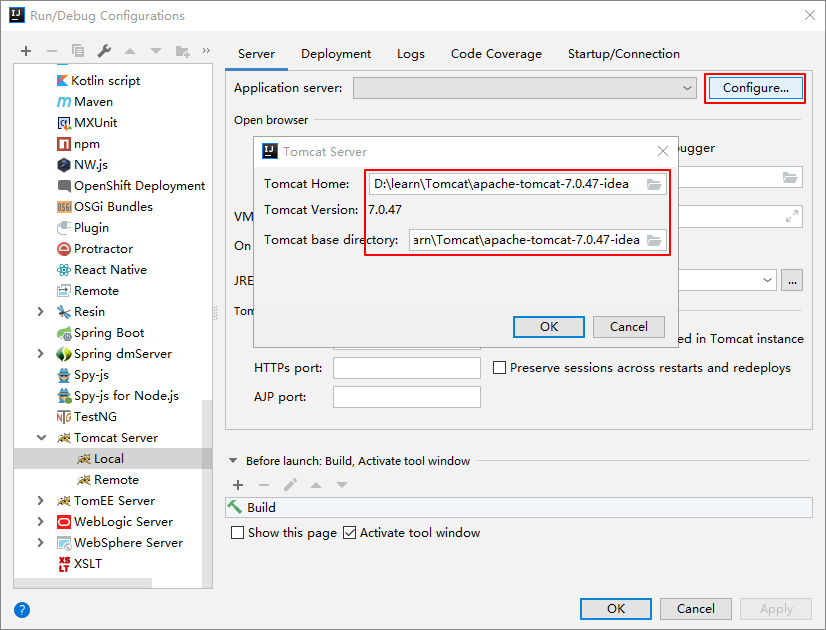The height and width of the screenshot is (630, 826).
Task: Add a before launch task with plus icon
Action: click(238, 485)
